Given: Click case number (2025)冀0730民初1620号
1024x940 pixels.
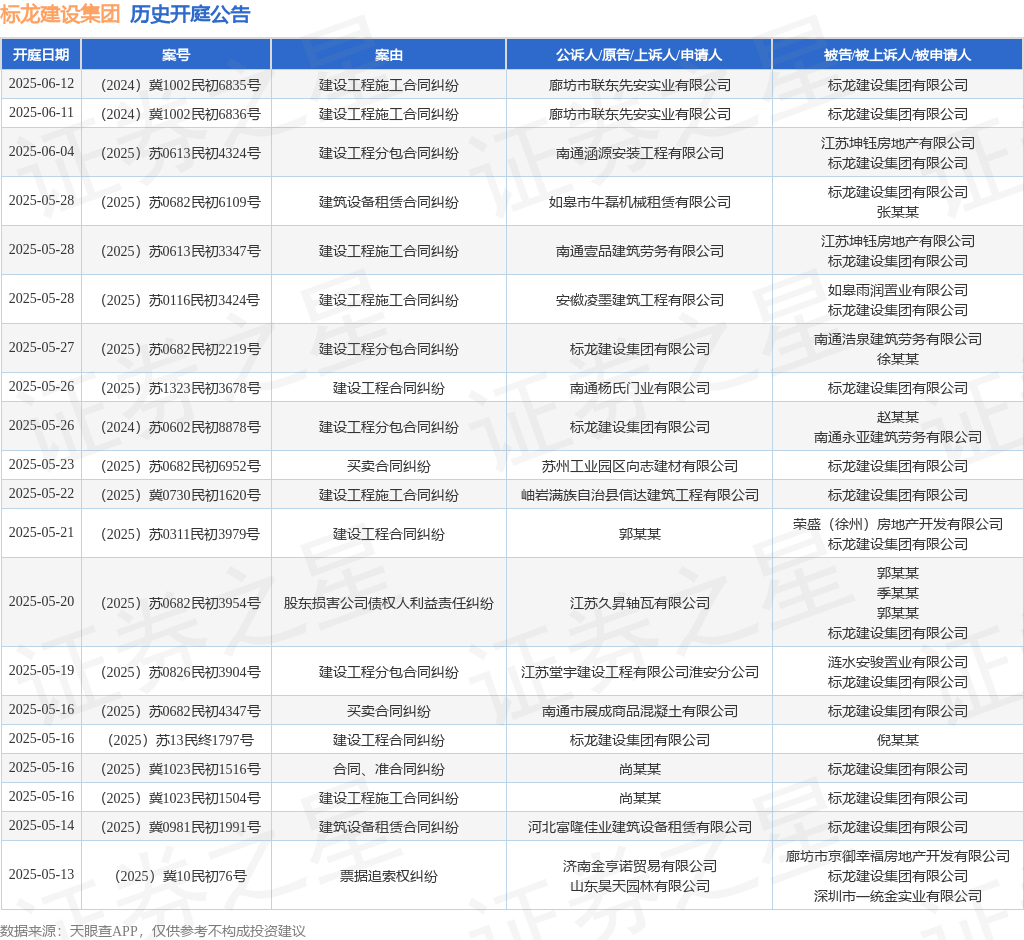Looking at the screenshot, I should (180, 495).
